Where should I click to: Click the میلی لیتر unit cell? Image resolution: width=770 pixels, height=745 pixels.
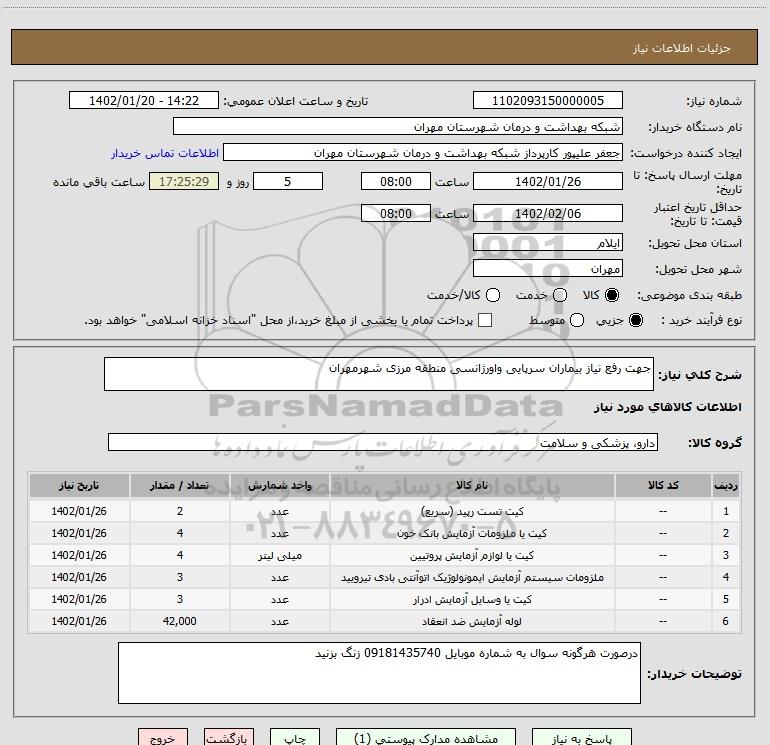pos(280,555)
